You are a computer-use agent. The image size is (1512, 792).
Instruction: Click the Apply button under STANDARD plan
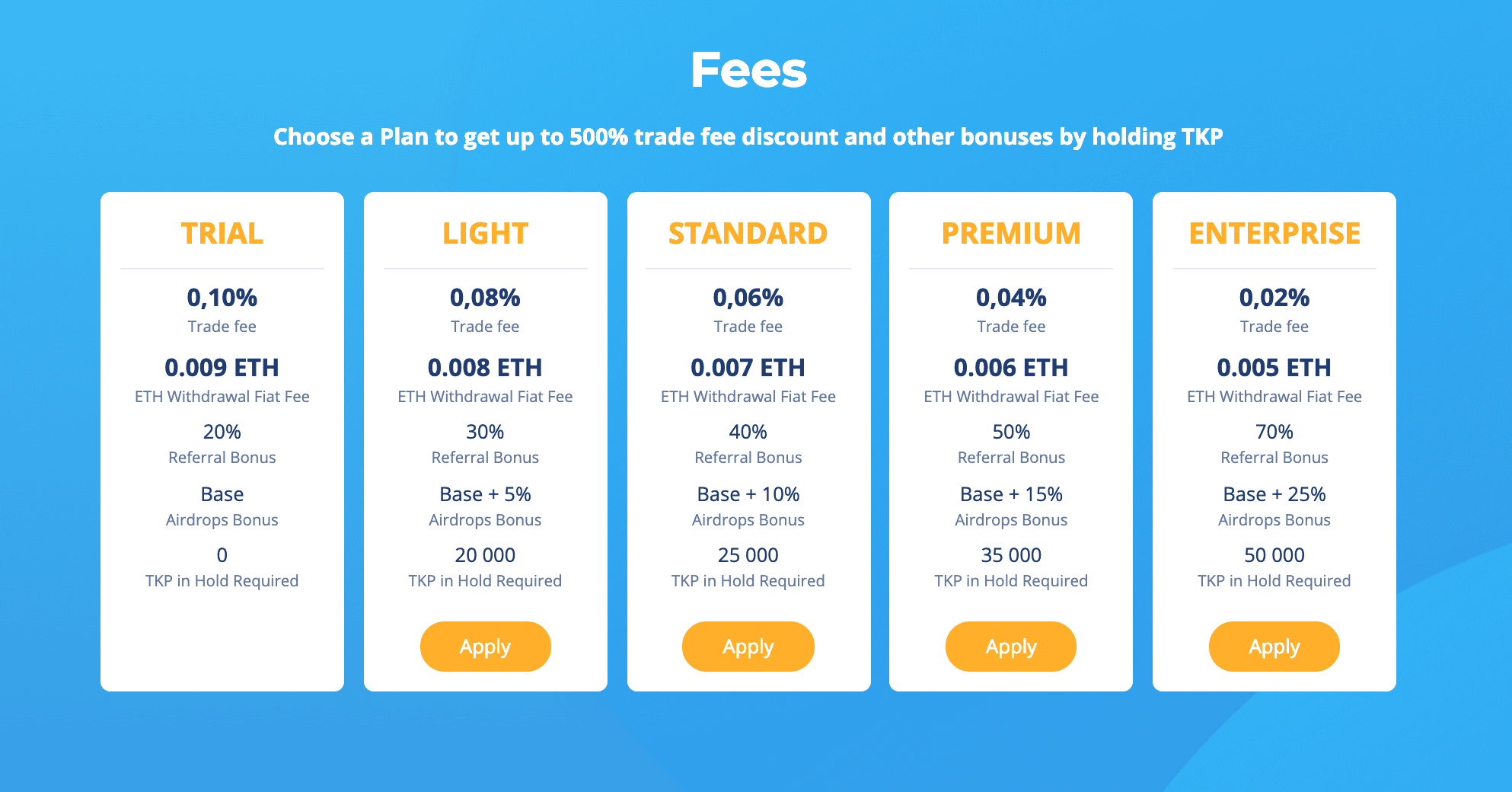point(748,646)
